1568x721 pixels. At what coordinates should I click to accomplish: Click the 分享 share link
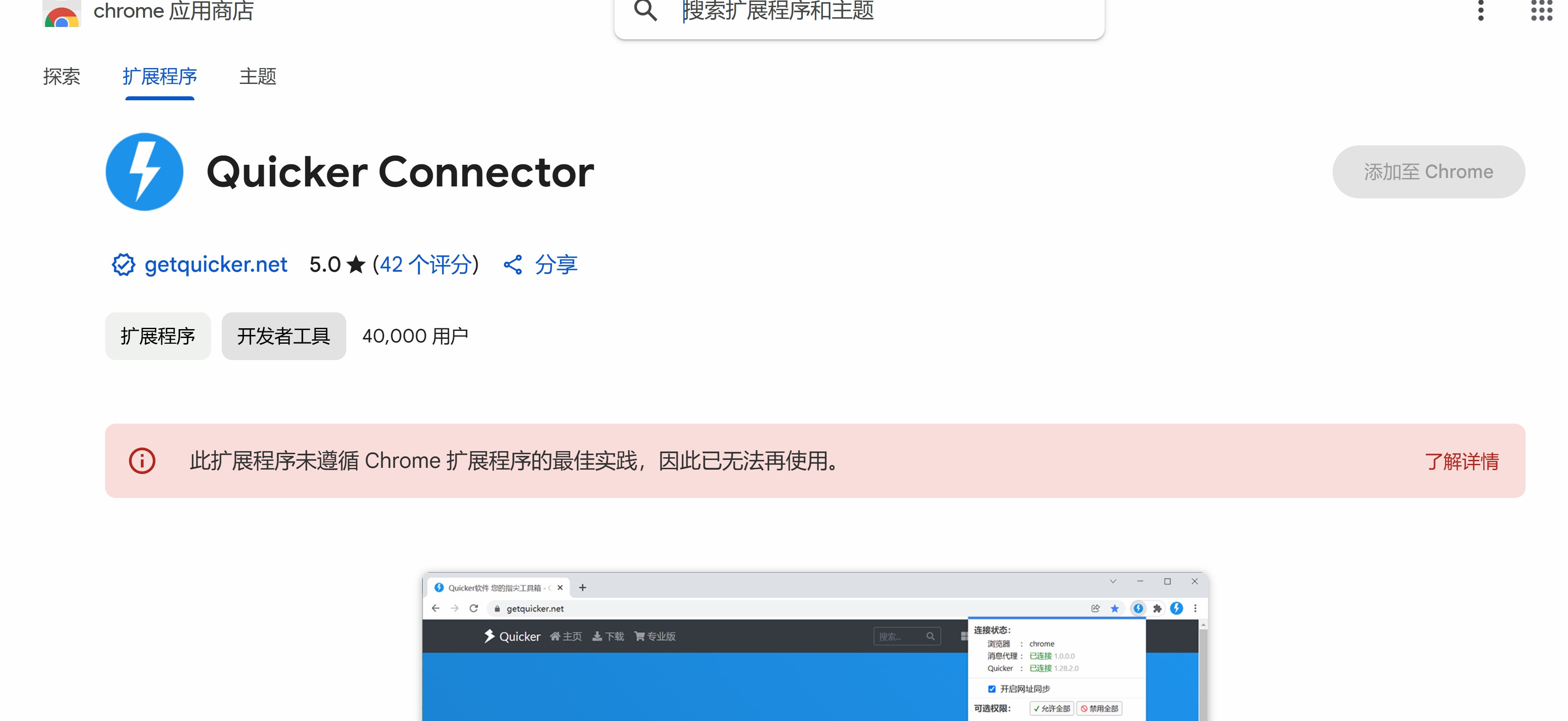[x=556, y=264]
